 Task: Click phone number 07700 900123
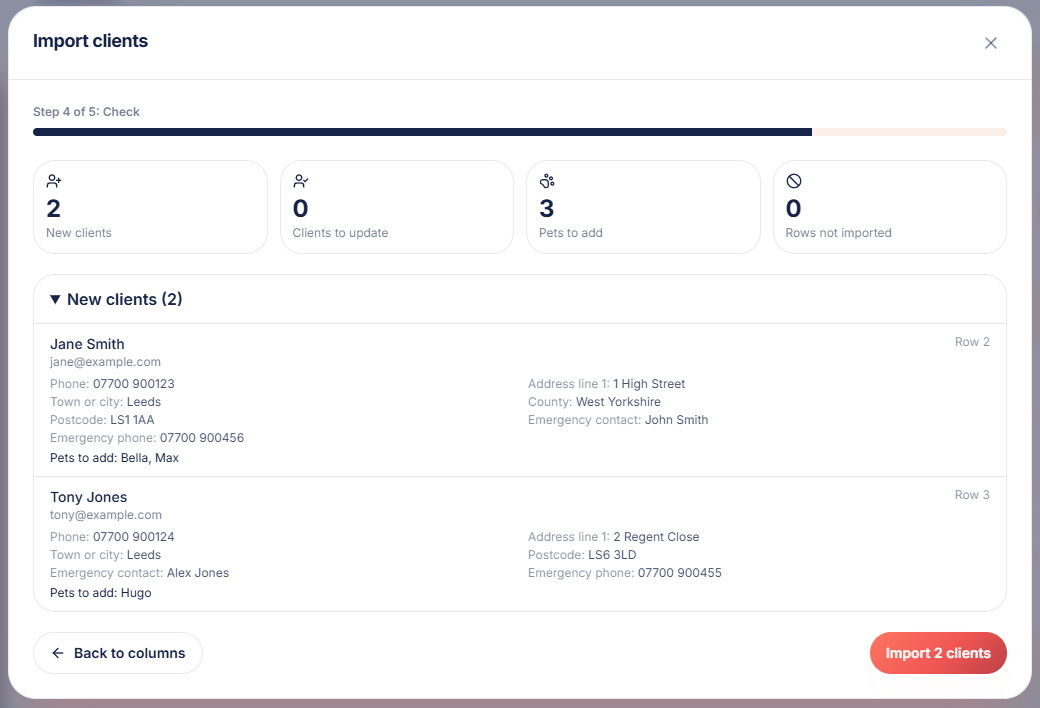[133, 384]
